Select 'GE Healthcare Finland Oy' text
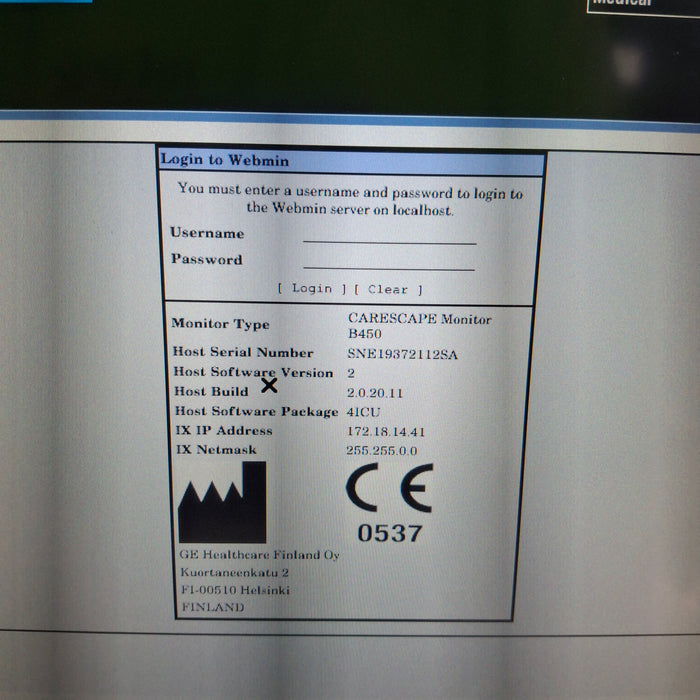700x700 pixels. [x=259, y=555]
